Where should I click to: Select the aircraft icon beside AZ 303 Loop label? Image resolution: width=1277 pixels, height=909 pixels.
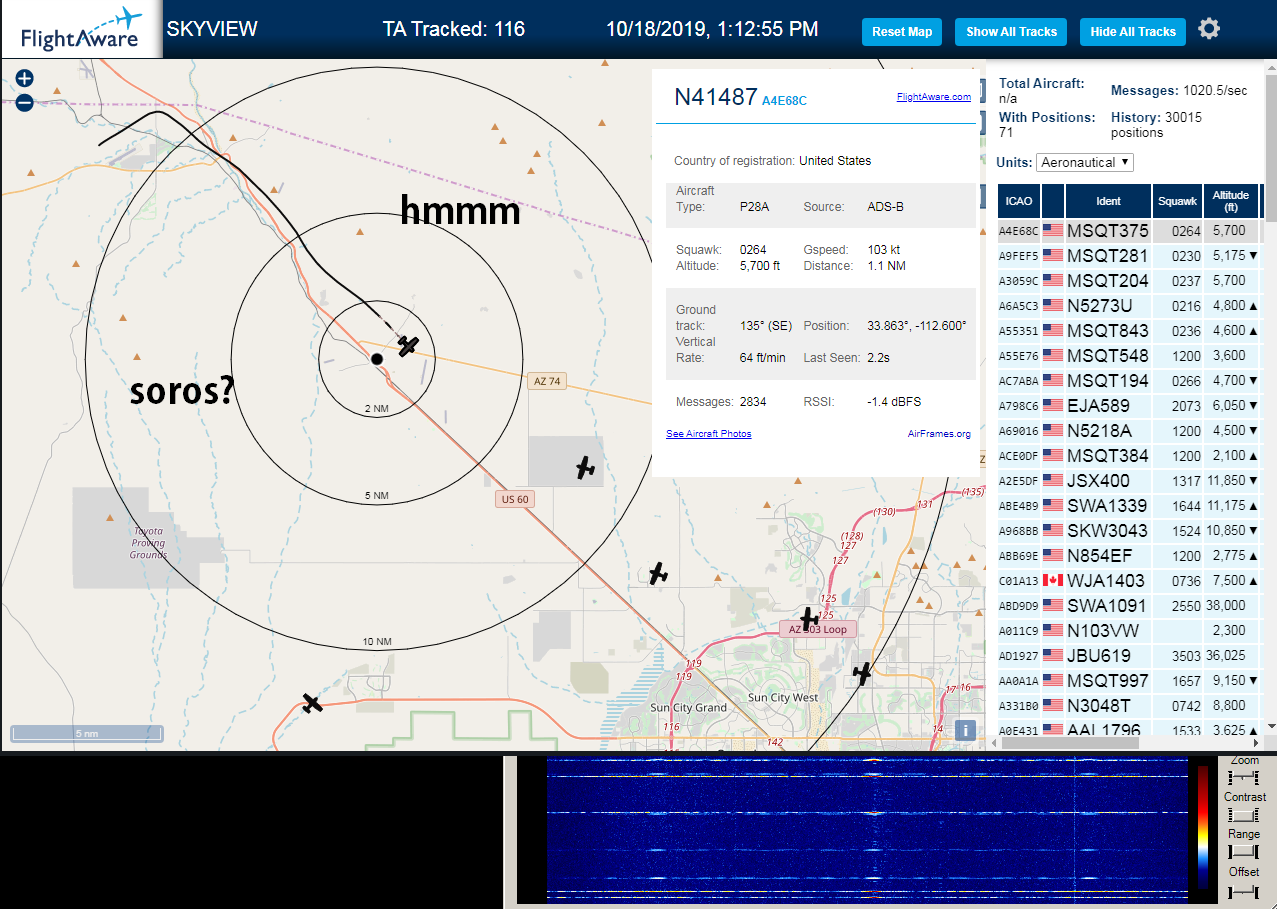pyautogui.click(x=809, y=619)
